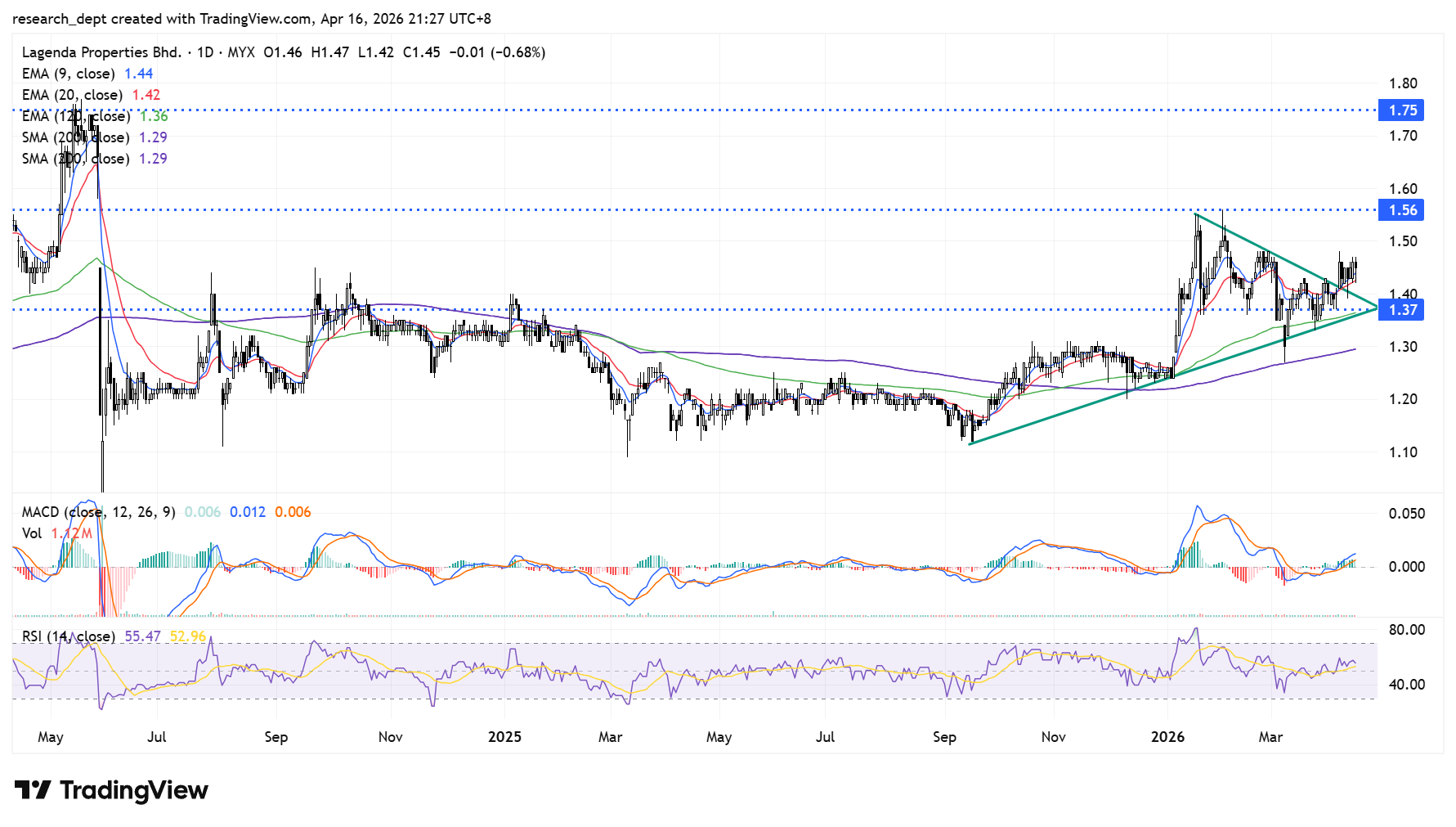Click the TradingView logo icon at bottom

click(x=33, y=790)
